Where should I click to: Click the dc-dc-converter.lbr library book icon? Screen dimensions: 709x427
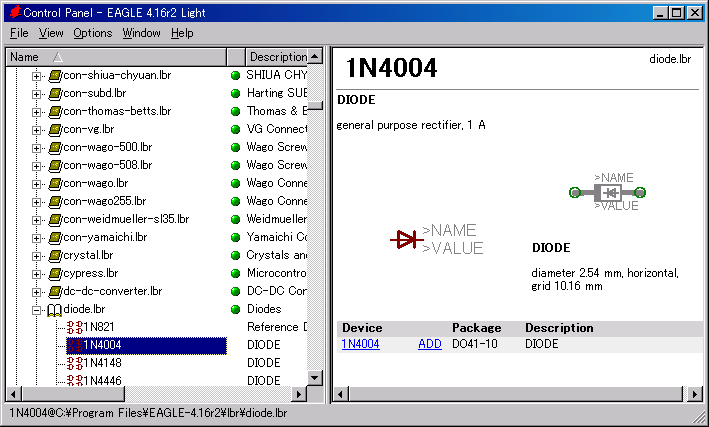point(55,291)
